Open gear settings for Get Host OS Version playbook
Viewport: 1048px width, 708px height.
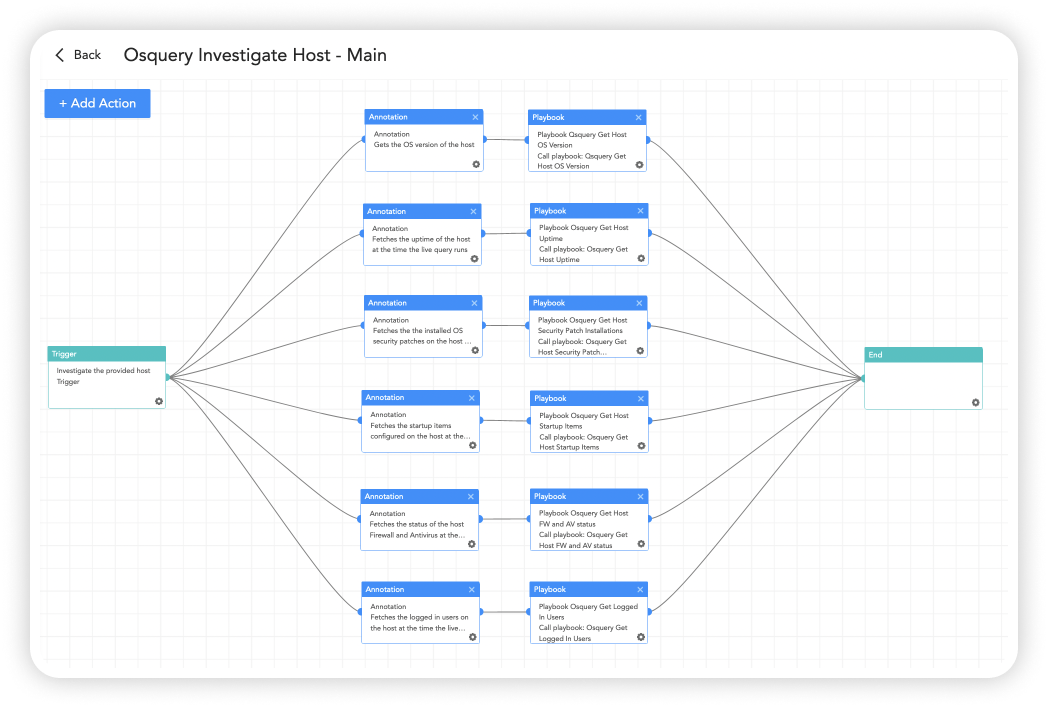[639, 164]
